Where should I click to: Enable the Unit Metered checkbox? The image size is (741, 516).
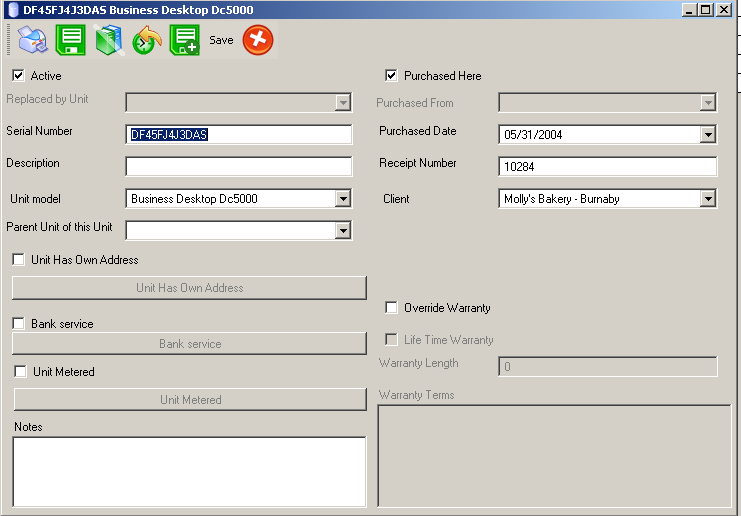pyautogui.click(x=20, y=371)
